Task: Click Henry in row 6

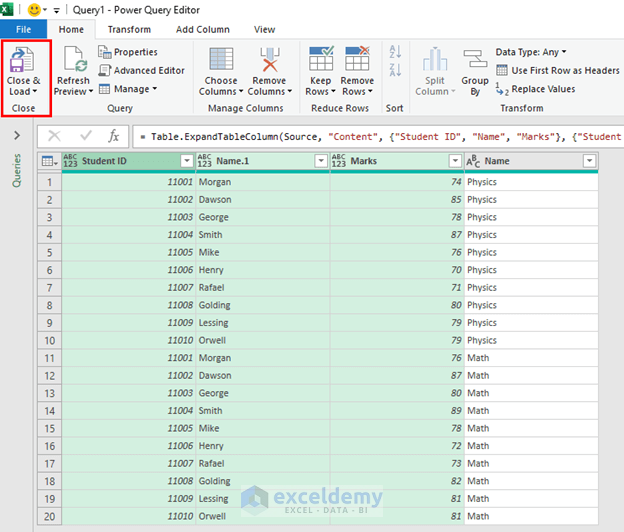Action: click(263, 270)
